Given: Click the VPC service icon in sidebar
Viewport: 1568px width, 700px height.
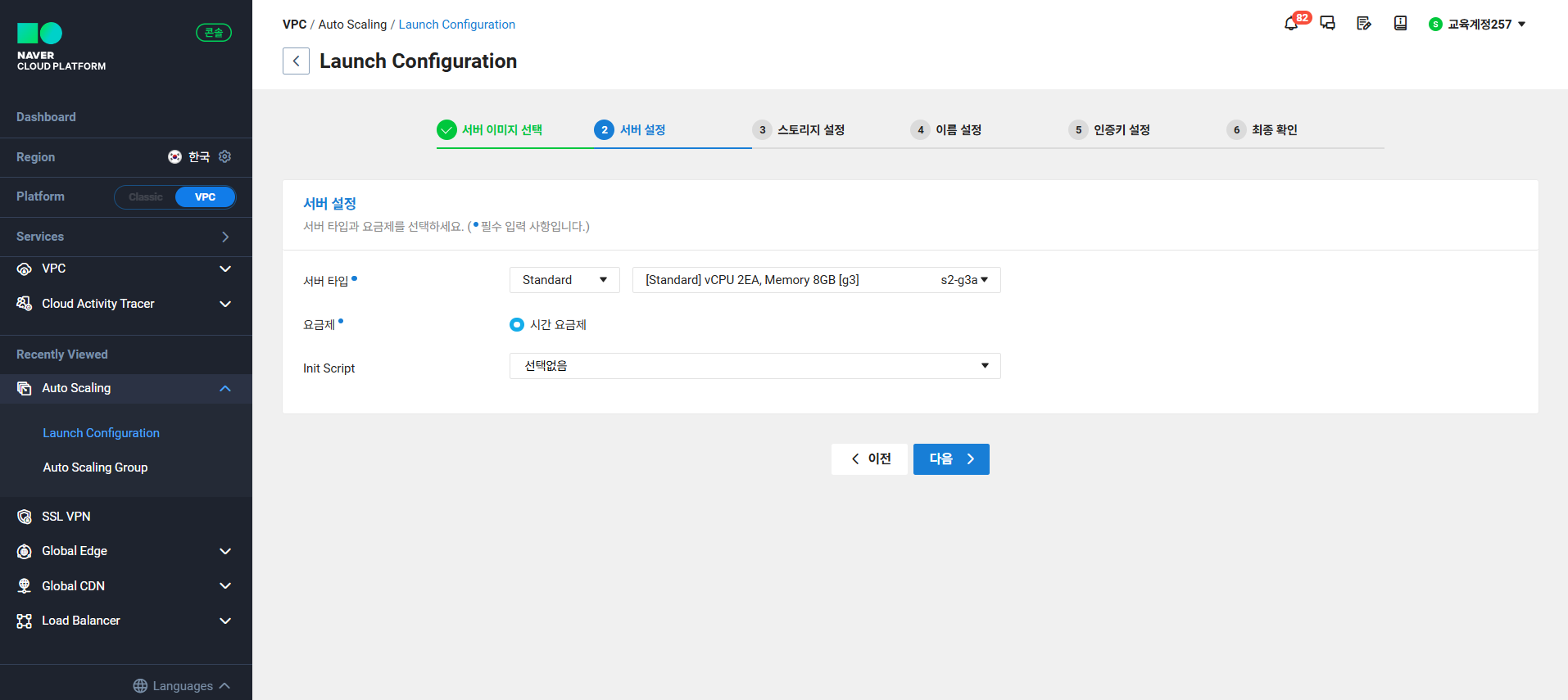Looking at the screenshot, I should [x=25, y=269].
